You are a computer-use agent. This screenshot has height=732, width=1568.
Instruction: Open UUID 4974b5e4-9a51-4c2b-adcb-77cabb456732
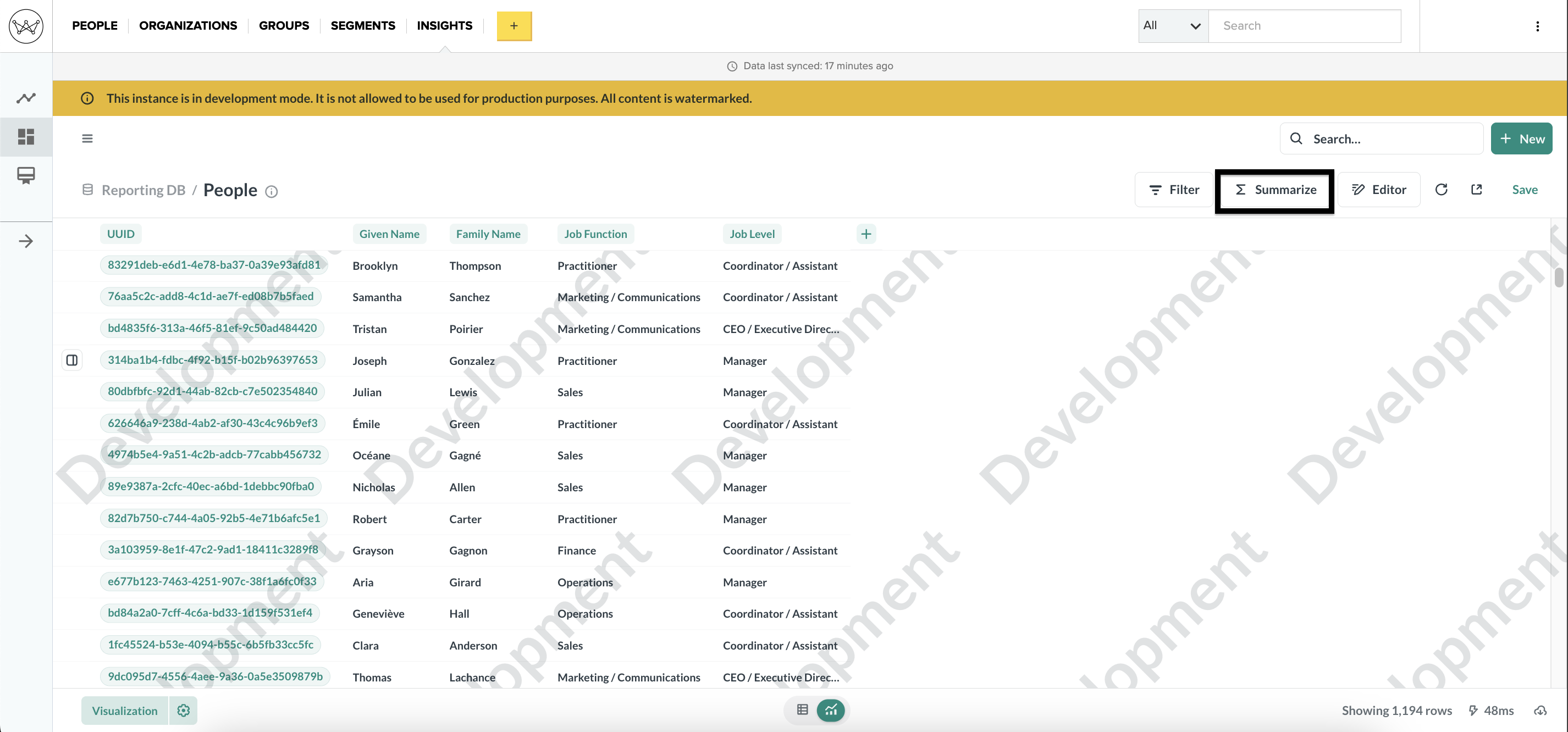214,454
